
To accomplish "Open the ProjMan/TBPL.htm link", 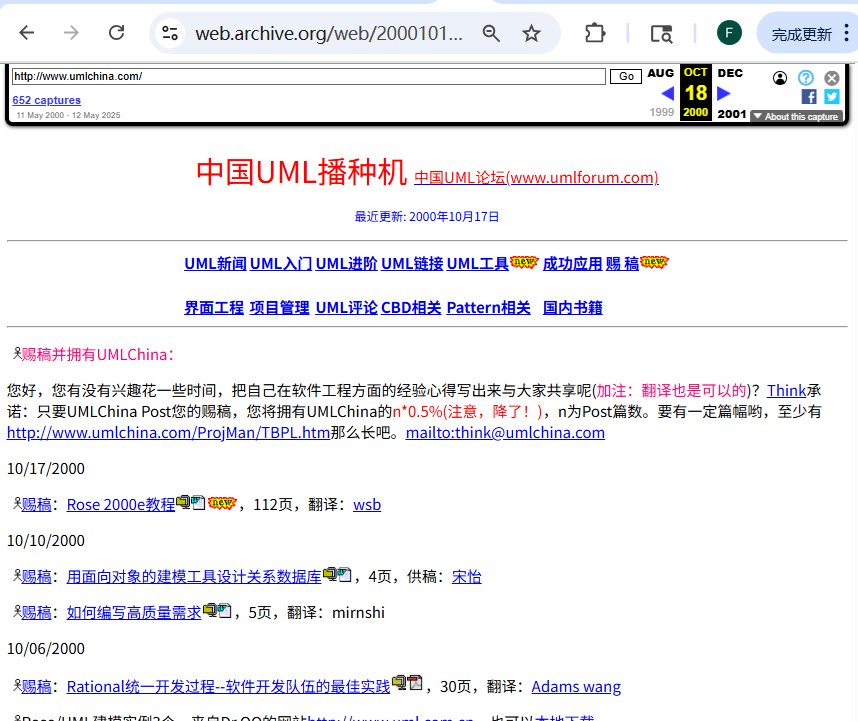I will click(169, 433).
